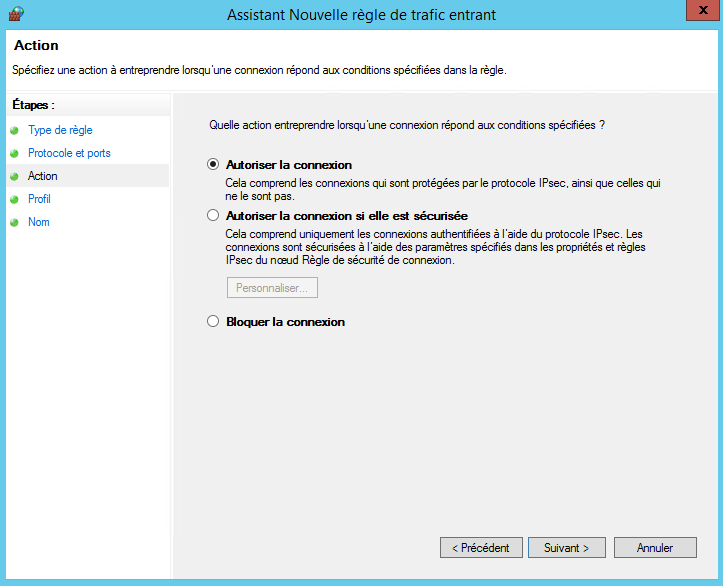Screen dimensions: 723x586
Task: Click the Personnaliser... button
Action: pos(272,288)
